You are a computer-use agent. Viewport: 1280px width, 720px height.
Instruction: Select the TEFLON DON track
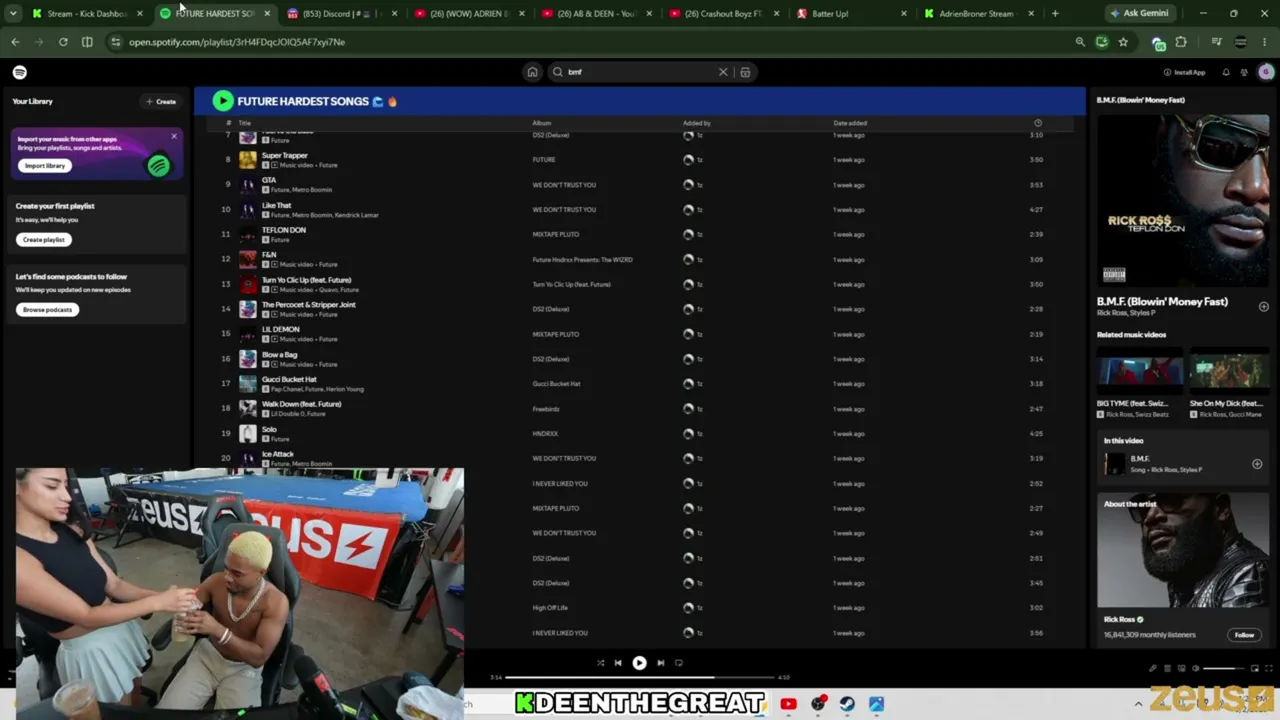[x=640, y=235]
